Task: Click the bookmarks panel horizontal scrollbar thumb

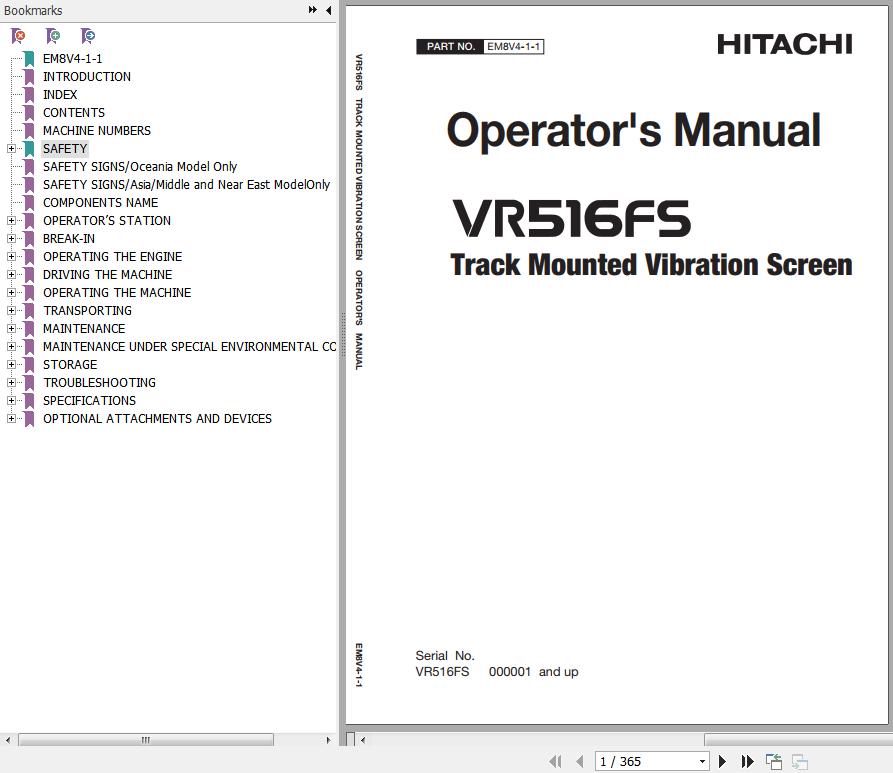Action: [146, 740]
